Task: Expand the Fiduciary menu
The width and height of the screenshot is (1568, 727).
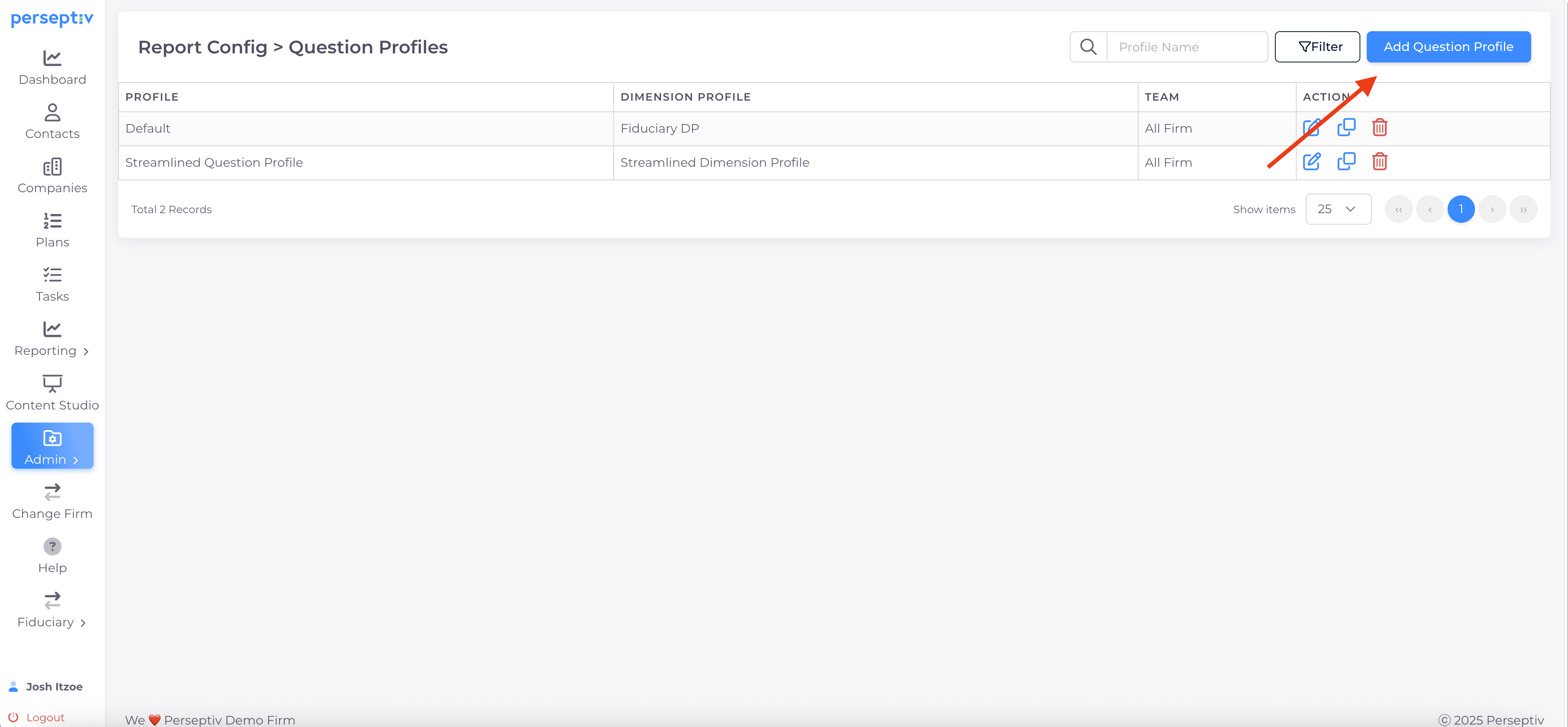Action: [53, 610]
